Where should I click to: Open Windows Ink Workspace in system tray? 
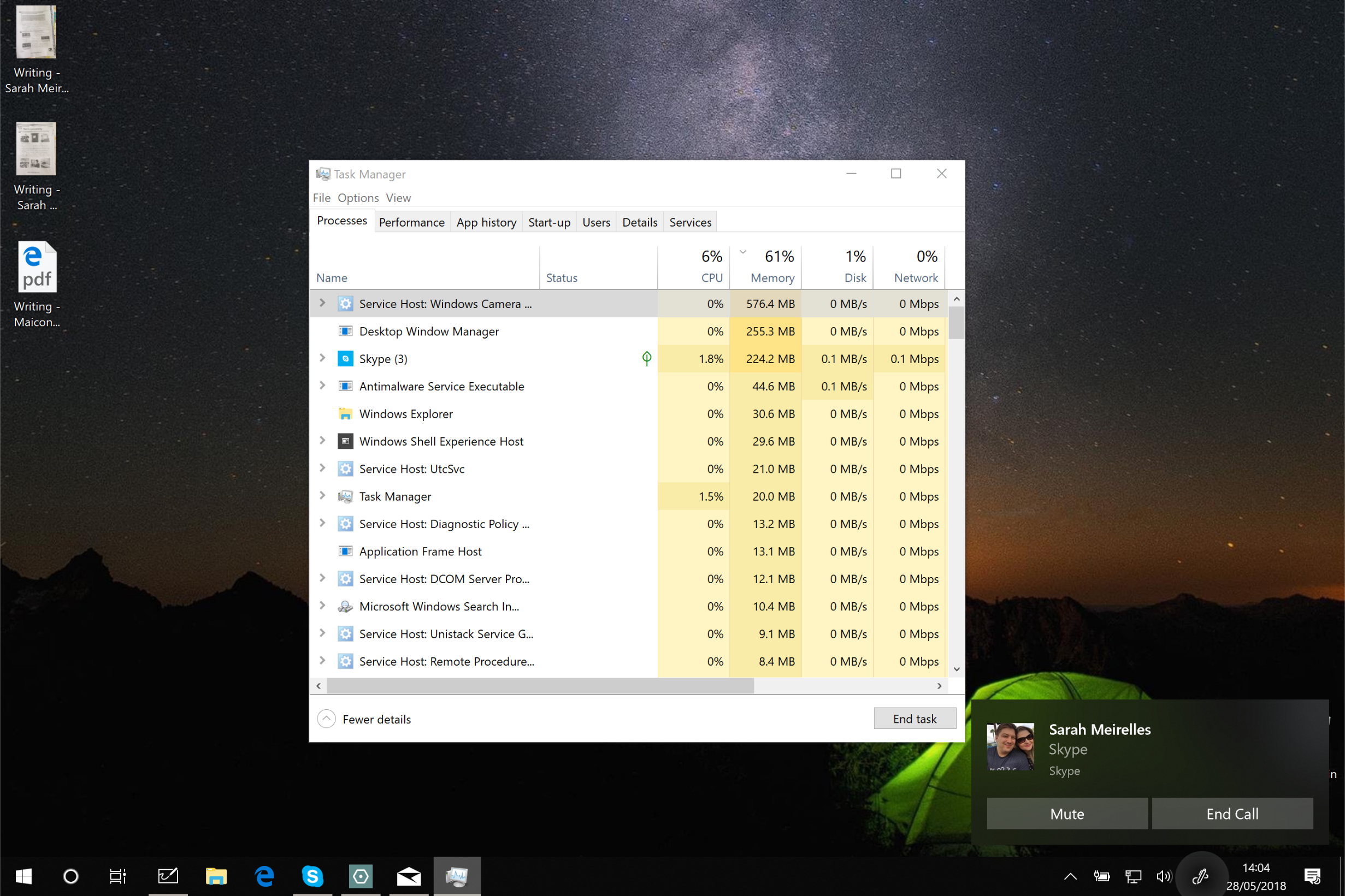(1201, 875)
